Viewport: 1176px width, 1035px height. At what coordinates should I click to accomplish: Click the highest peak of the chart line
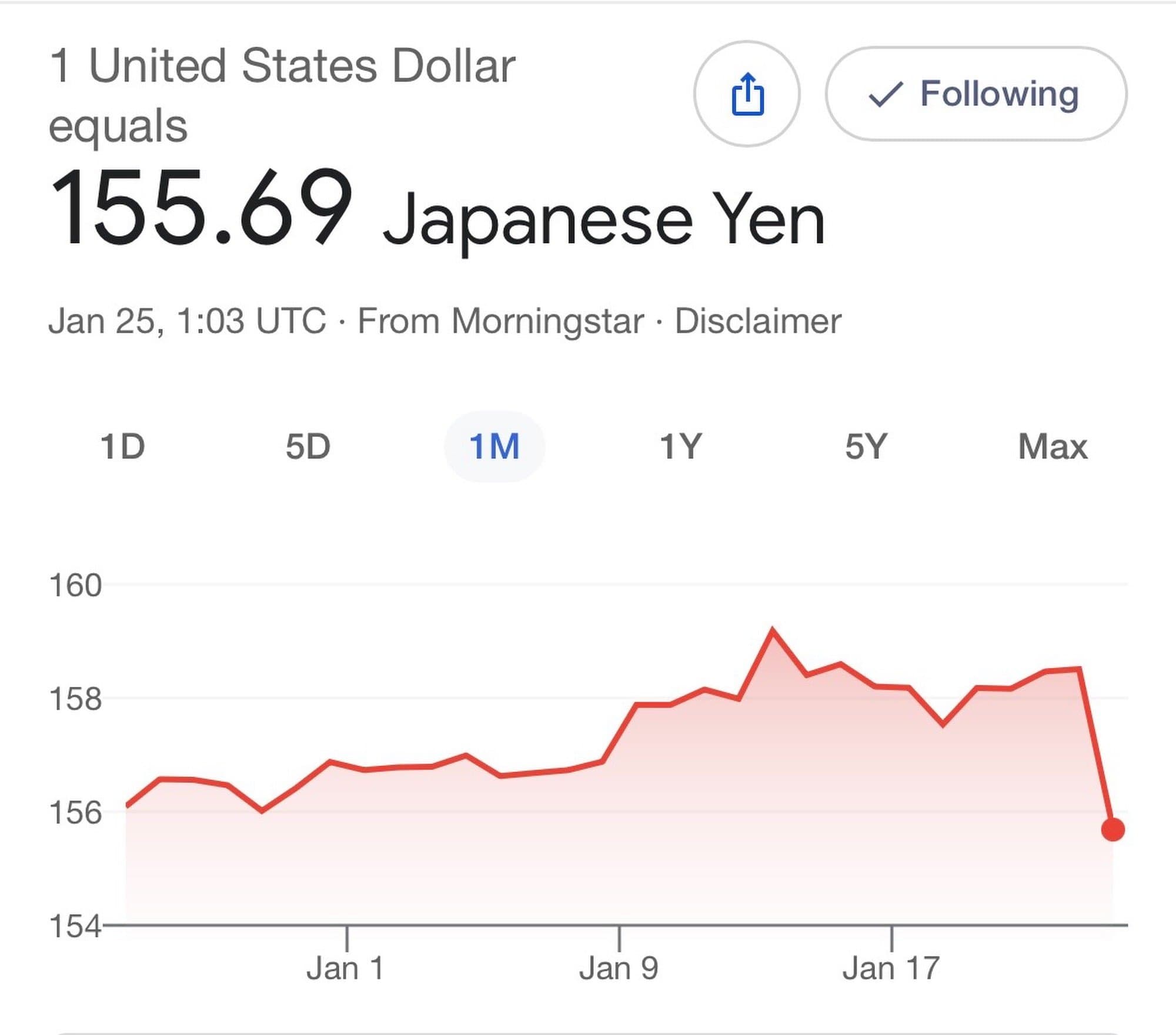click(772, 630)
